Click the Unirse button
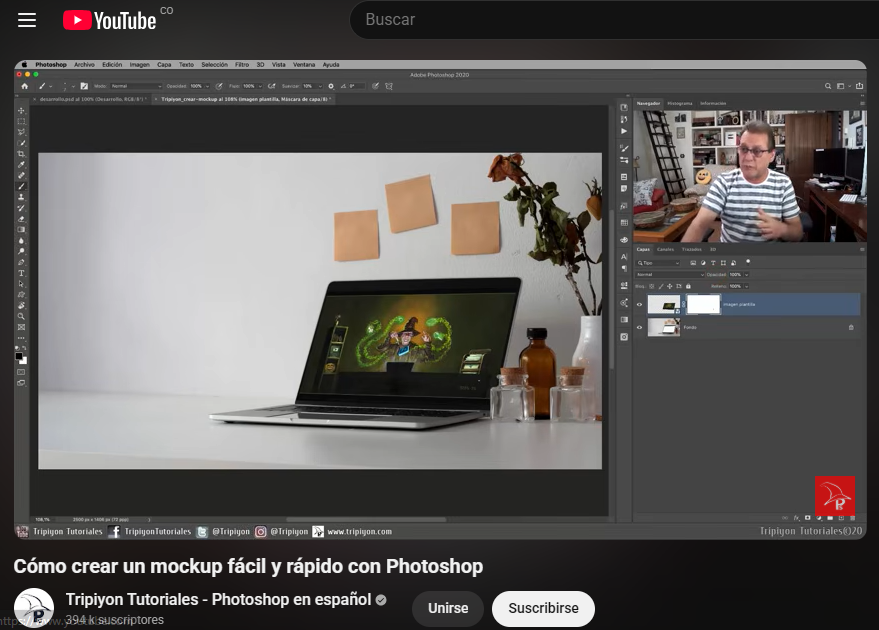This screenshot has height=630, width=879. [x=448, y=609]
